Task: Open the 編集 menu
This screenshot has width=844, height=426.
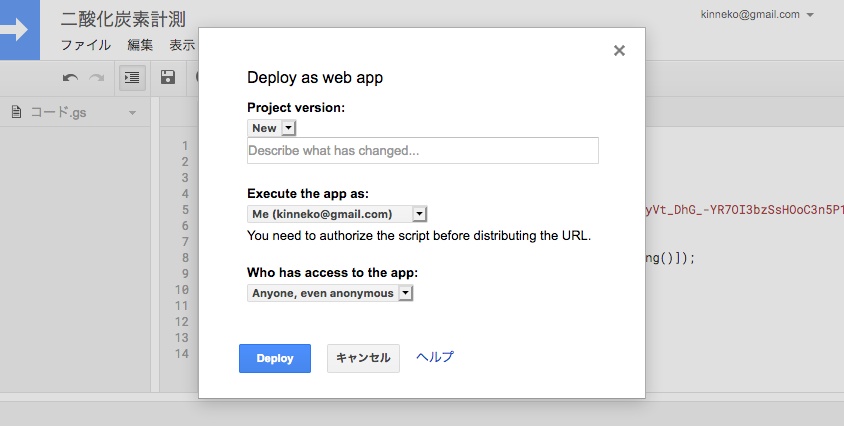Action: pos(140,45)
